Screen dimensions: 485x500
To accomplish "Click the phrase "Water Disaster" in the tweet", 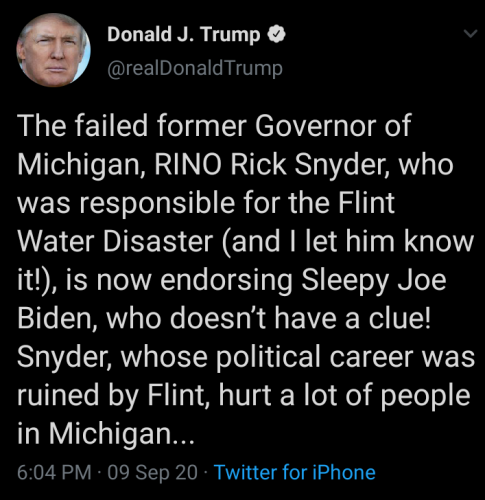I will pos(115,241).
